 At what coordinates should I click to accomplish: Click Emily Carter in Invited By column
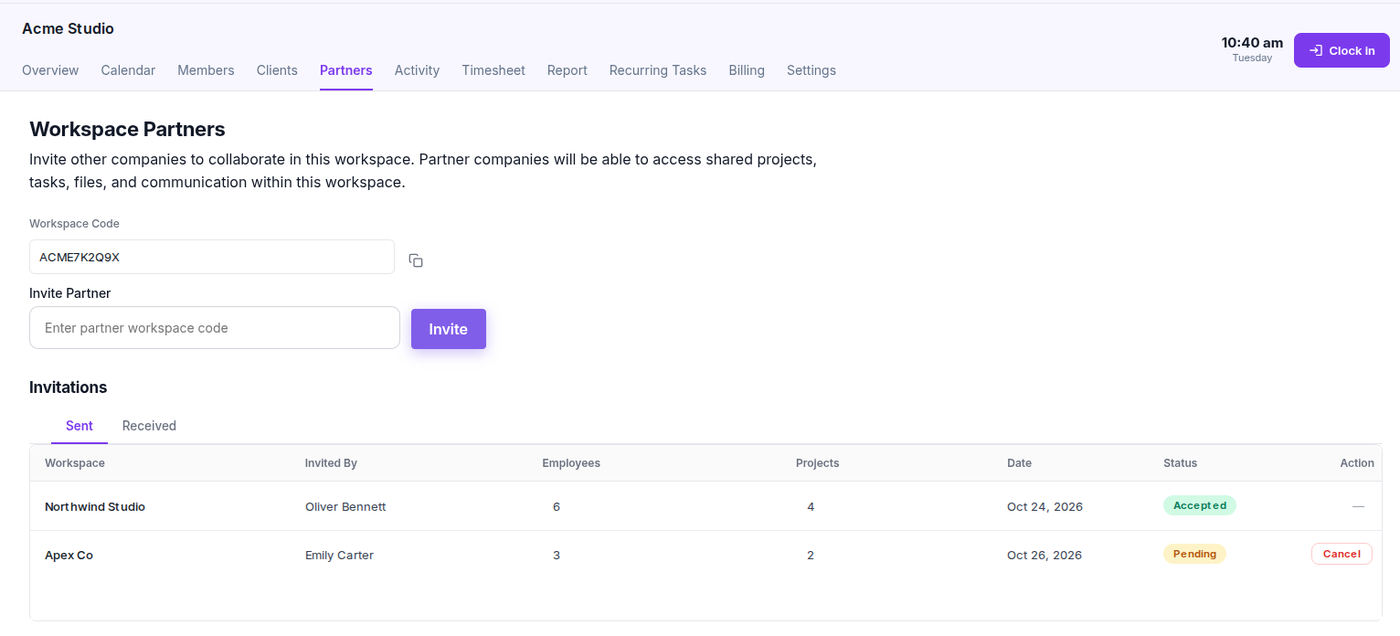coord(339,555)
